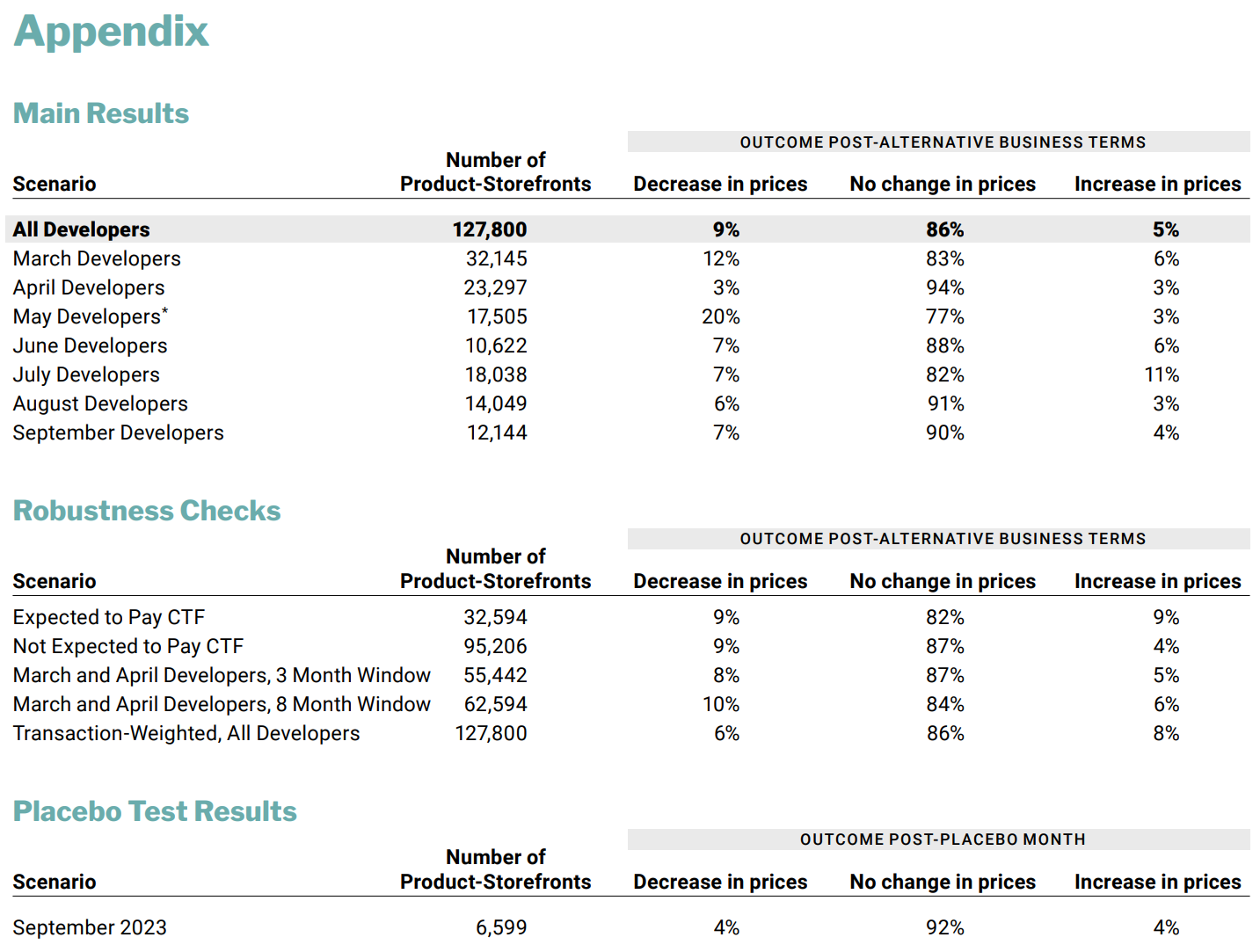Click the Appendix page title
This screenshot has width=1260, height=952.
(111, 32)
